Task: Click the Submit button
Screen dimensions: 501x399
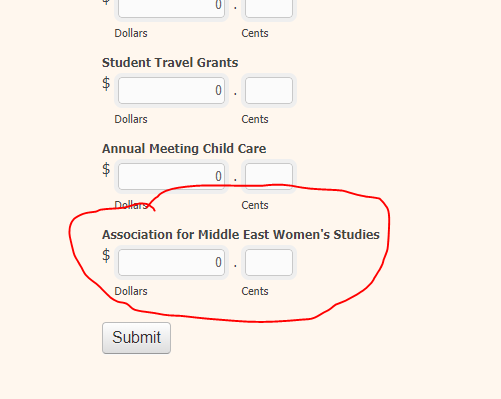Action: tap(136, 338)
